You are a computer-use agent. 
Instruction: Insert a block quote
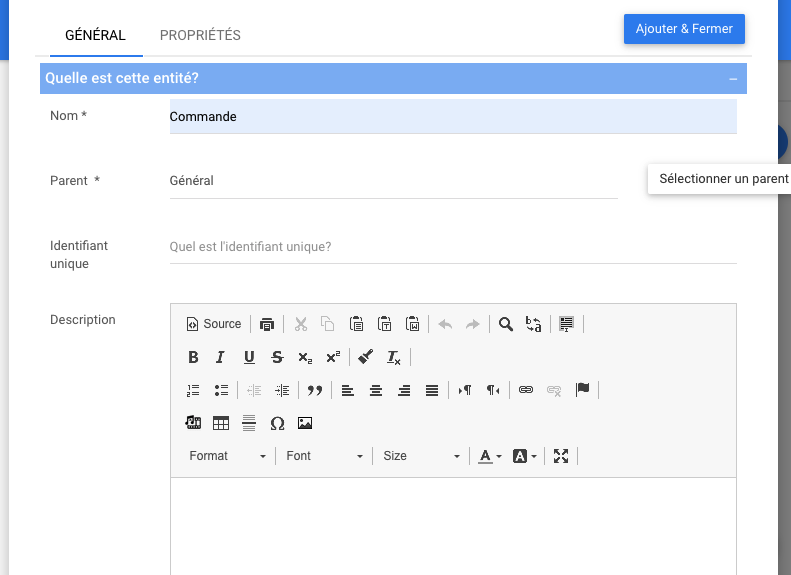pyautogui.click(x=314, y=391)
